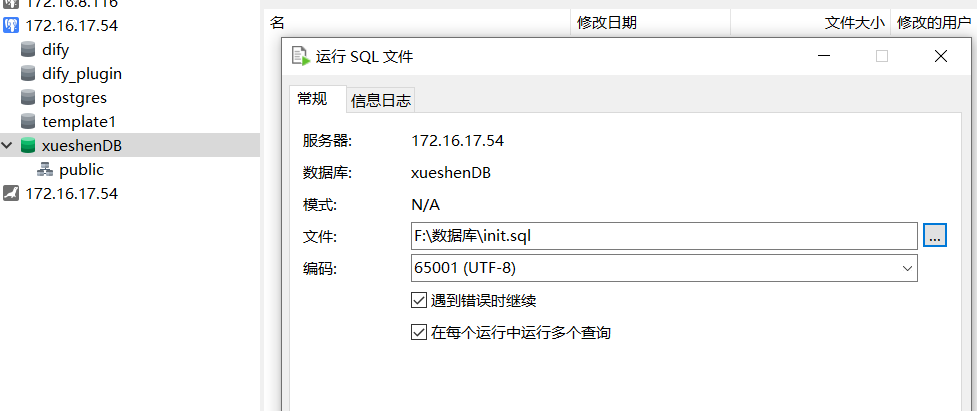Click the green xueshenDB database icon

(28, 146)
